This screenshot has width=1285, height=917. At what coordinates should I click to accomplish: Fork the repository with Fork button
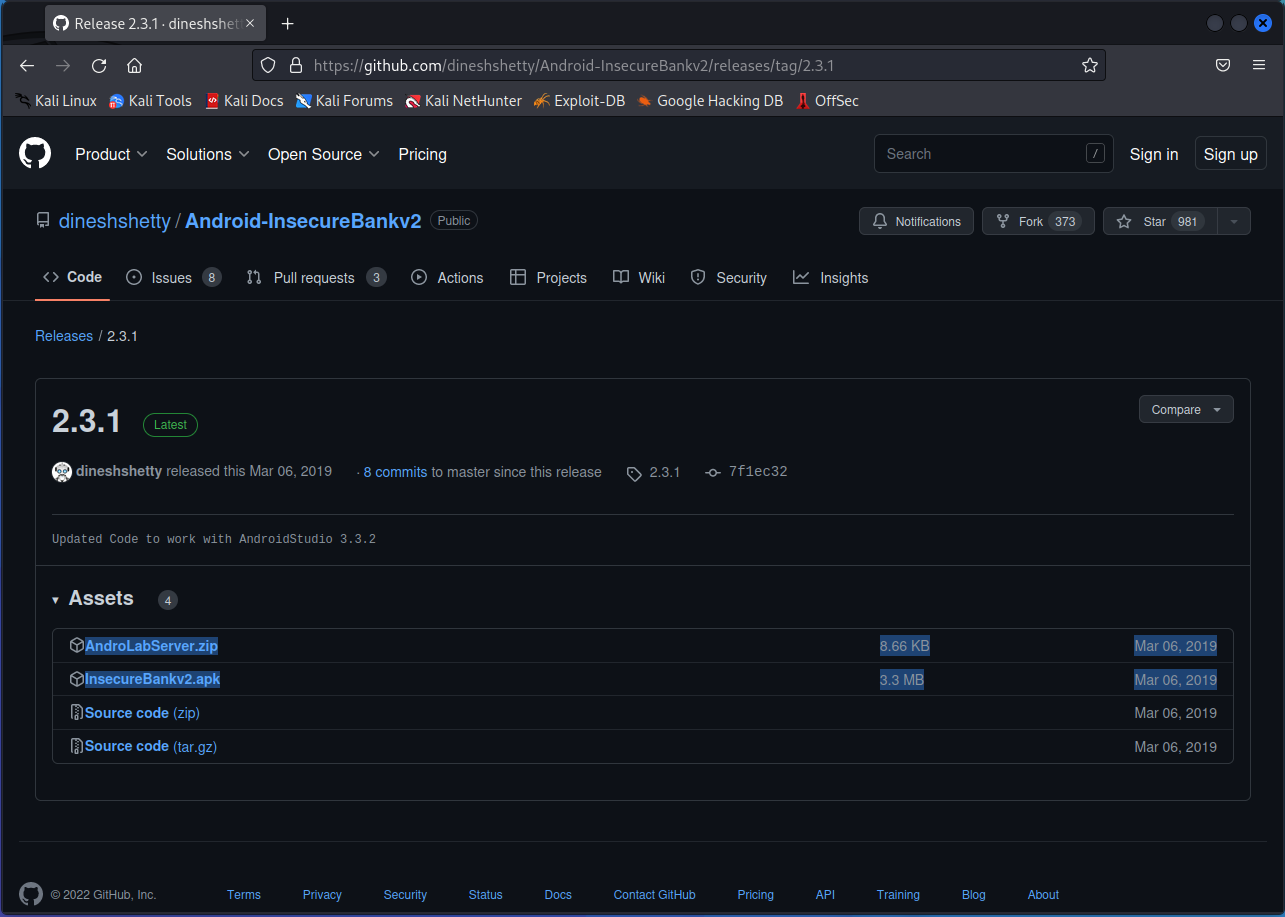pos(1038,222)
